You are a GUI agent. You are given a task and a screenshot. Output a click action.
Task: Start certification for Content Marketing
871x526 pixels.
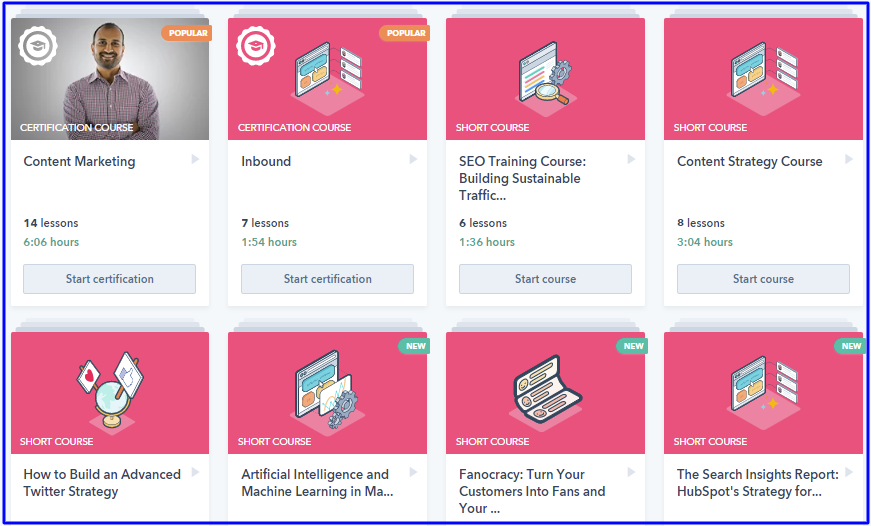pos(110,279)
